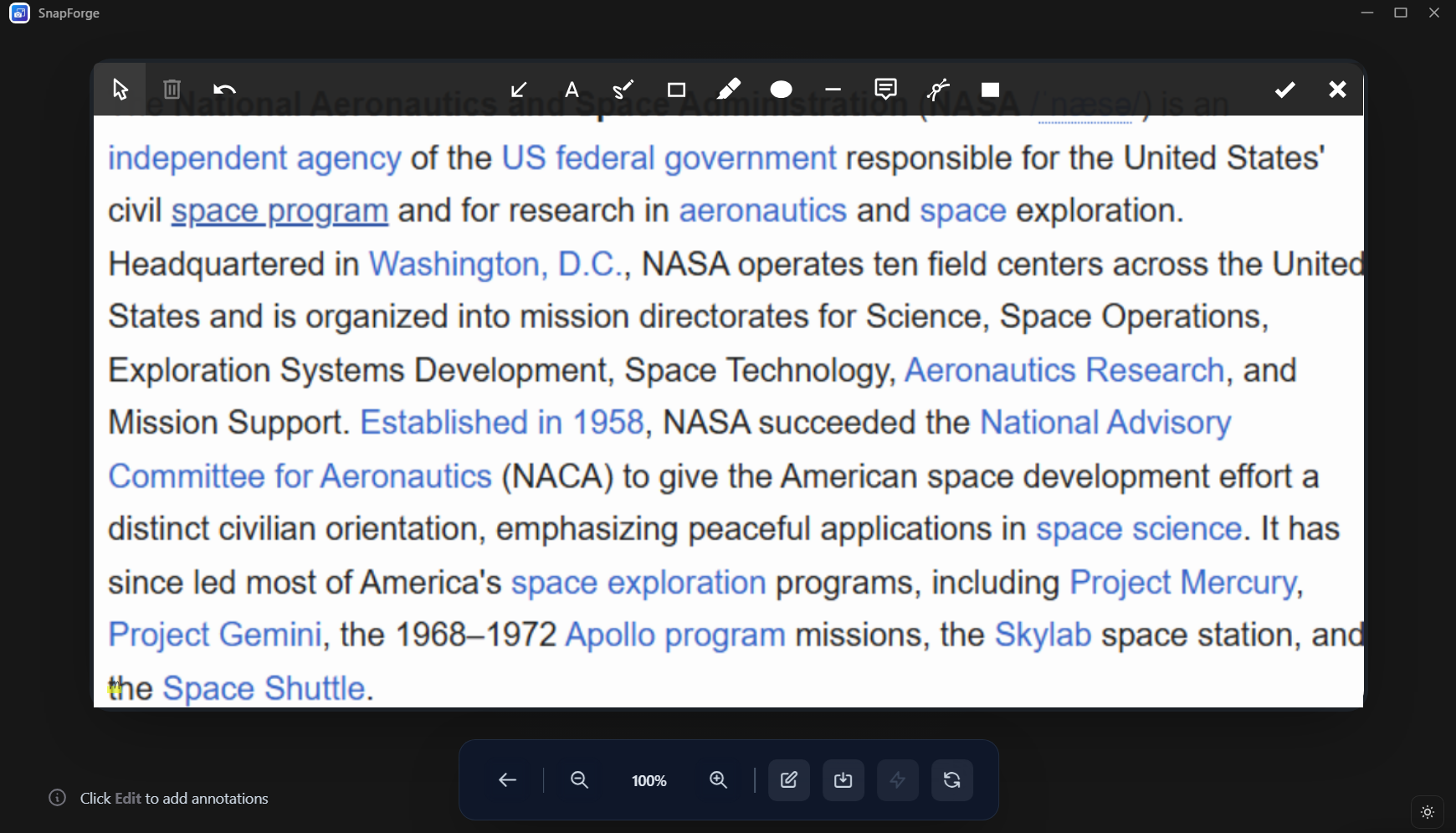The height and width of the screenshot is (833, 1456).
Task: Click 'Project Mercury' text in capture
Action: pos(1183,583)
